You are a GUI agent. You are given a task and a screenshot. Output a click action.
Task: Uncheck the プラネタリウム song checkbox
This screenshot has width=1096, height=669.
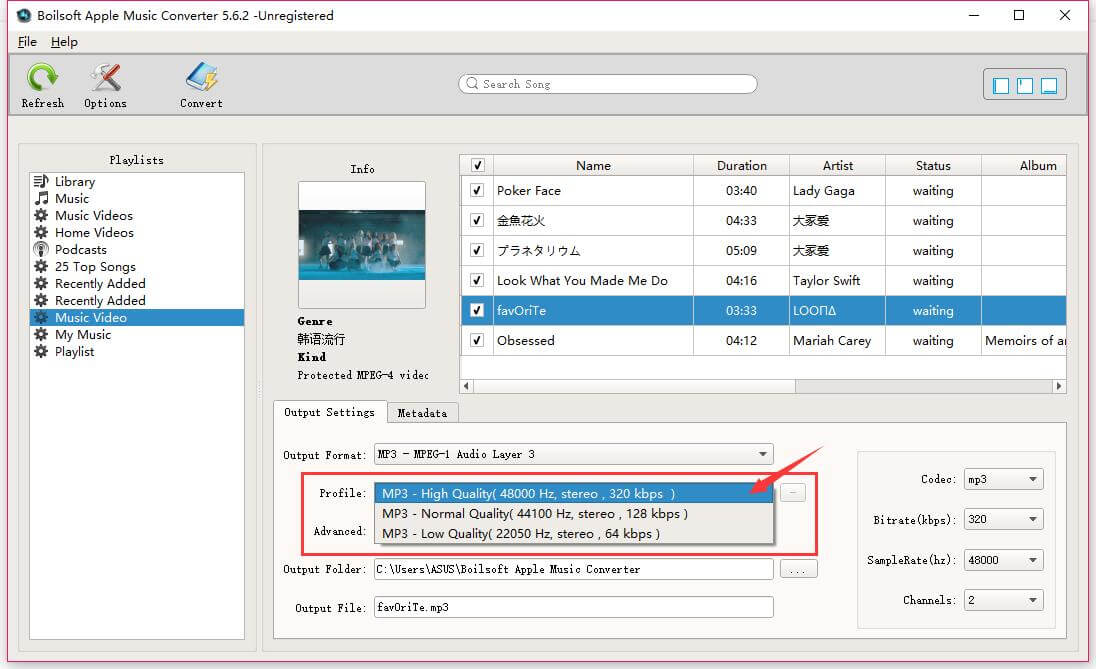(477, 250)
